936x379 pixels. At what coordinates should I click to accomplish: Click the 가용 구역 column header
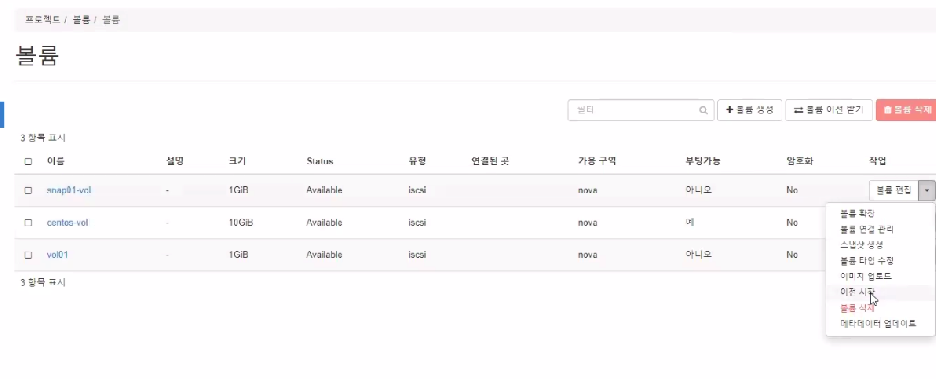point(596,161)
